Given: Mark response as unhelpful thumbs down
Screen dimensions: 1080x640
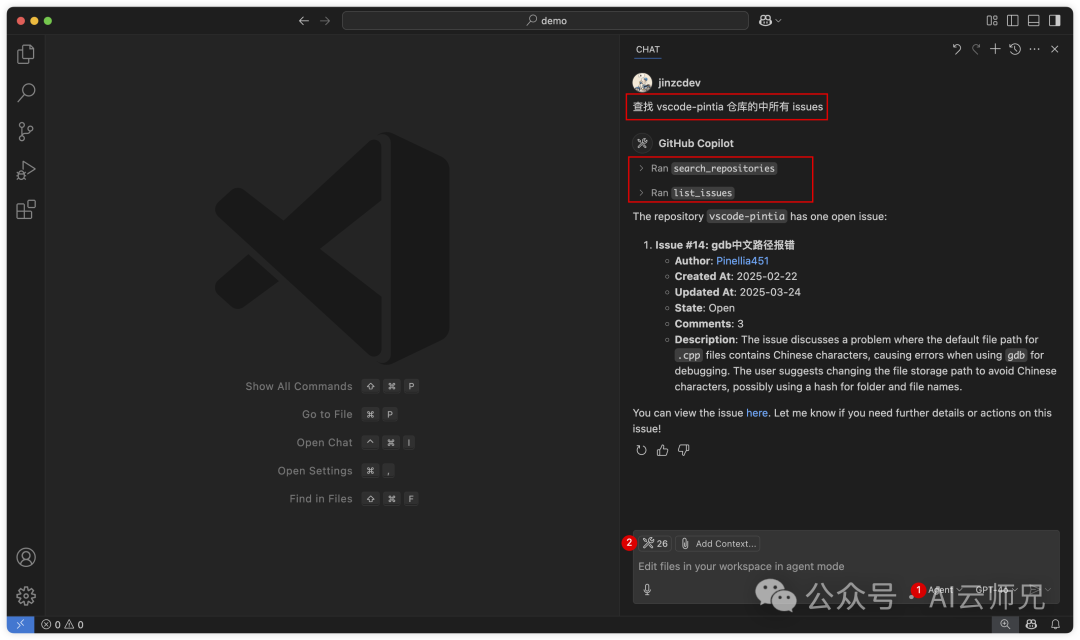Looking at the screenshot, I should pos(683,450).
